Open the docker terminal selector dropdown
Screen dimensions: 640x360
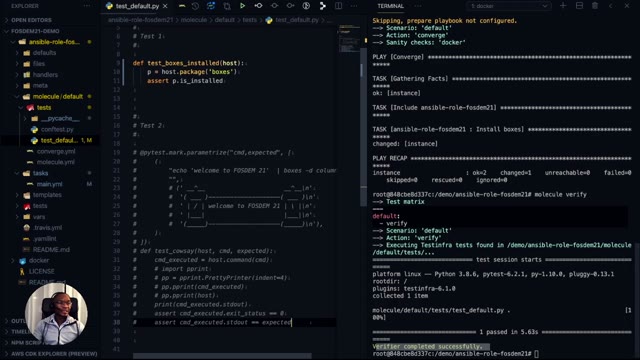click(x=508, y=6)
